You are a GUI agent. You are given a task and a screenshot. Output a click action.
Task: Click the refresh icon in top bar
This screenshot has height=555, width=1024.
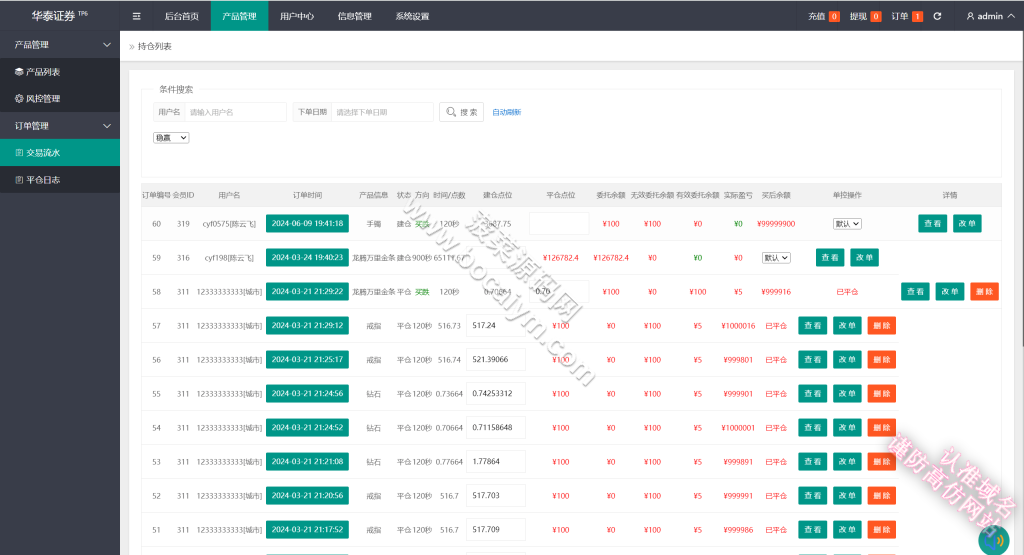937,16
